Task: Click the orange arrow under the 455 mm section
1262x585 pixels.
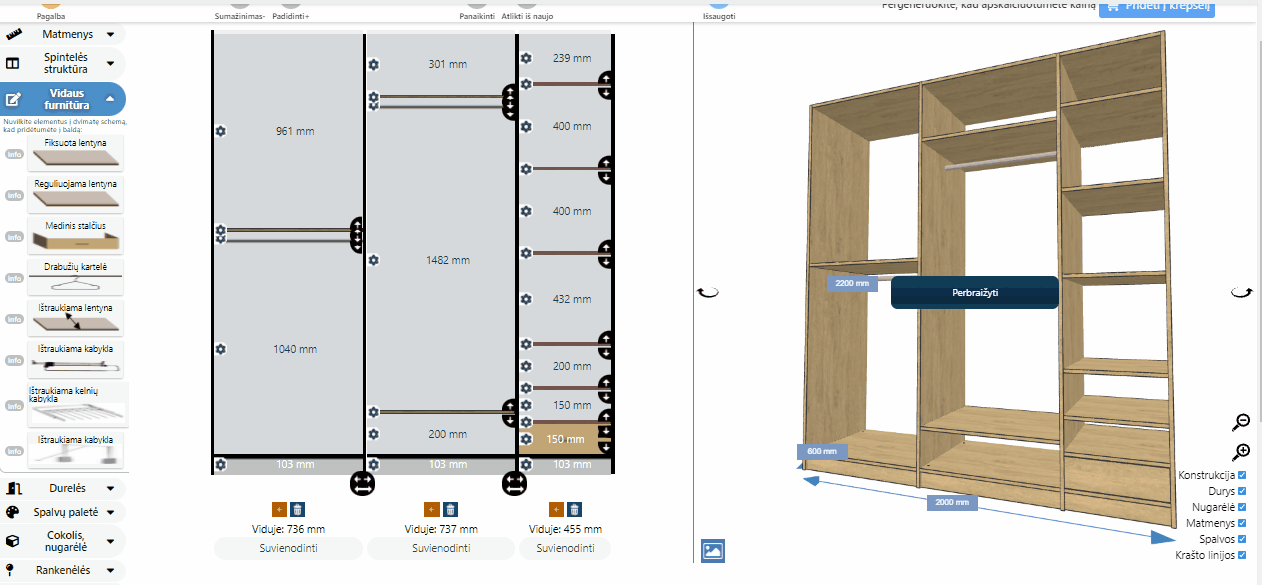Action: [557, 510]
